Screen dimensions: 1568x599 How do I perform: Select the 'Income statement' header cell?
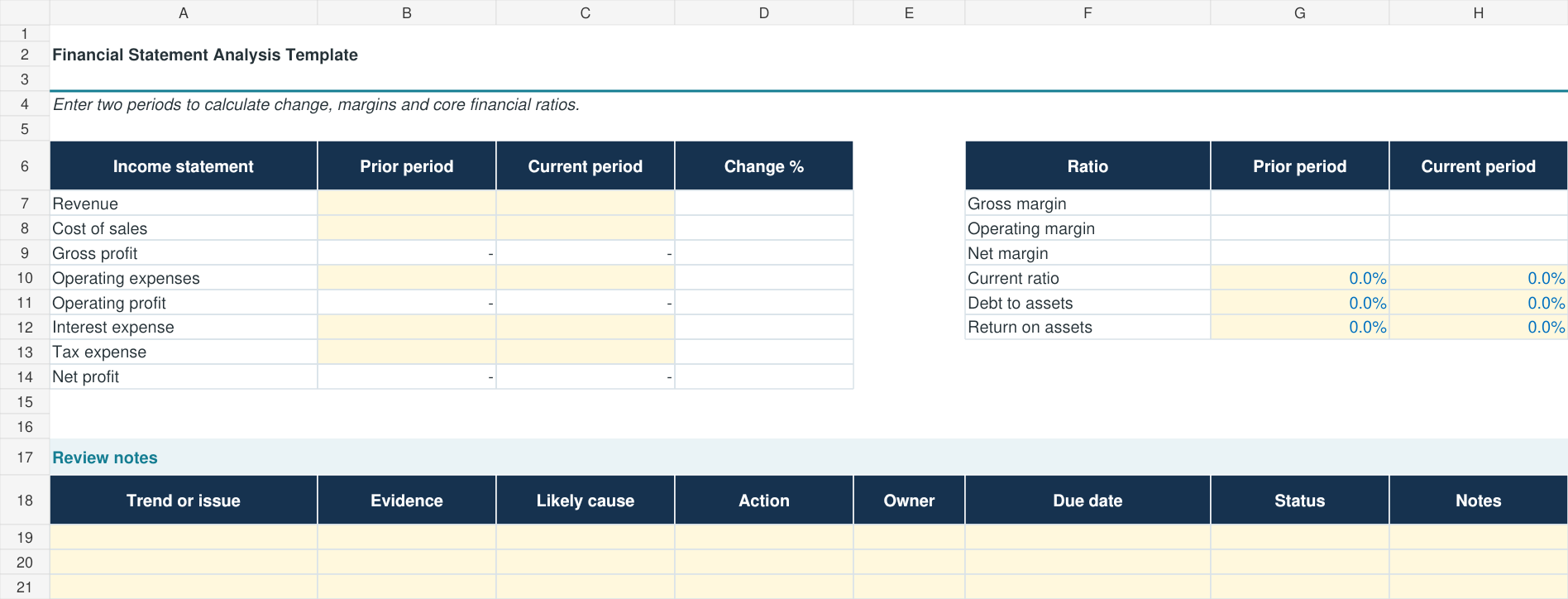click(184, 166)
